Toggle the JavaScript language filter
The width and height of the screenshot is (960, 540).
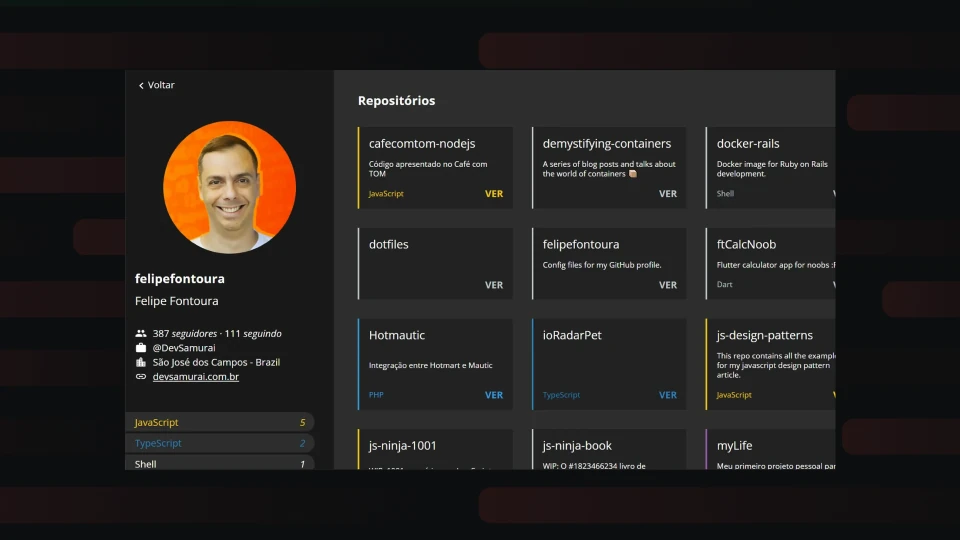pyautogui.click(x=220, y=422)
